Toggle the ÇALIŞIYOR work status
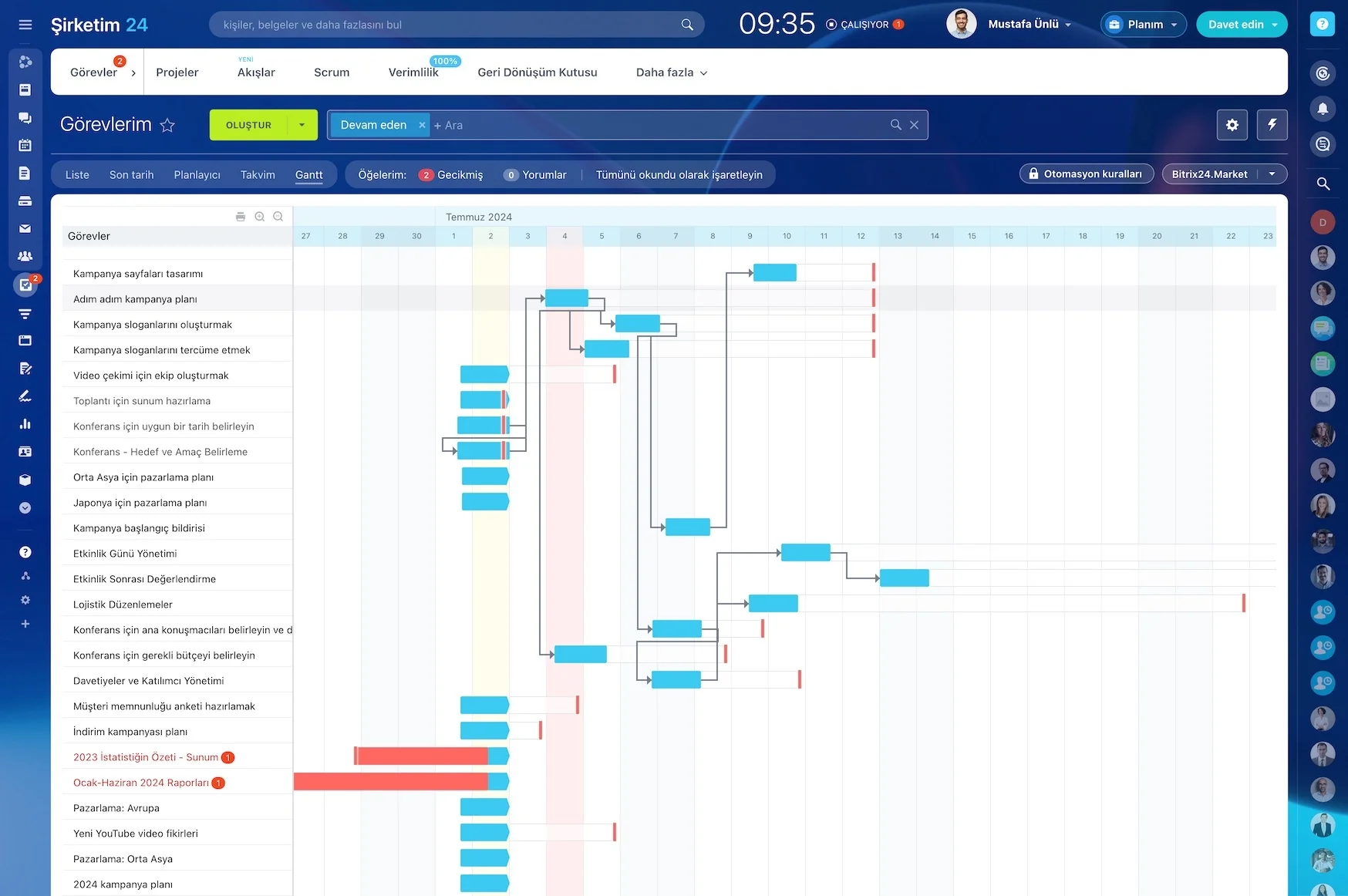Screen dimensions: 1348x896 coord(864,25)
